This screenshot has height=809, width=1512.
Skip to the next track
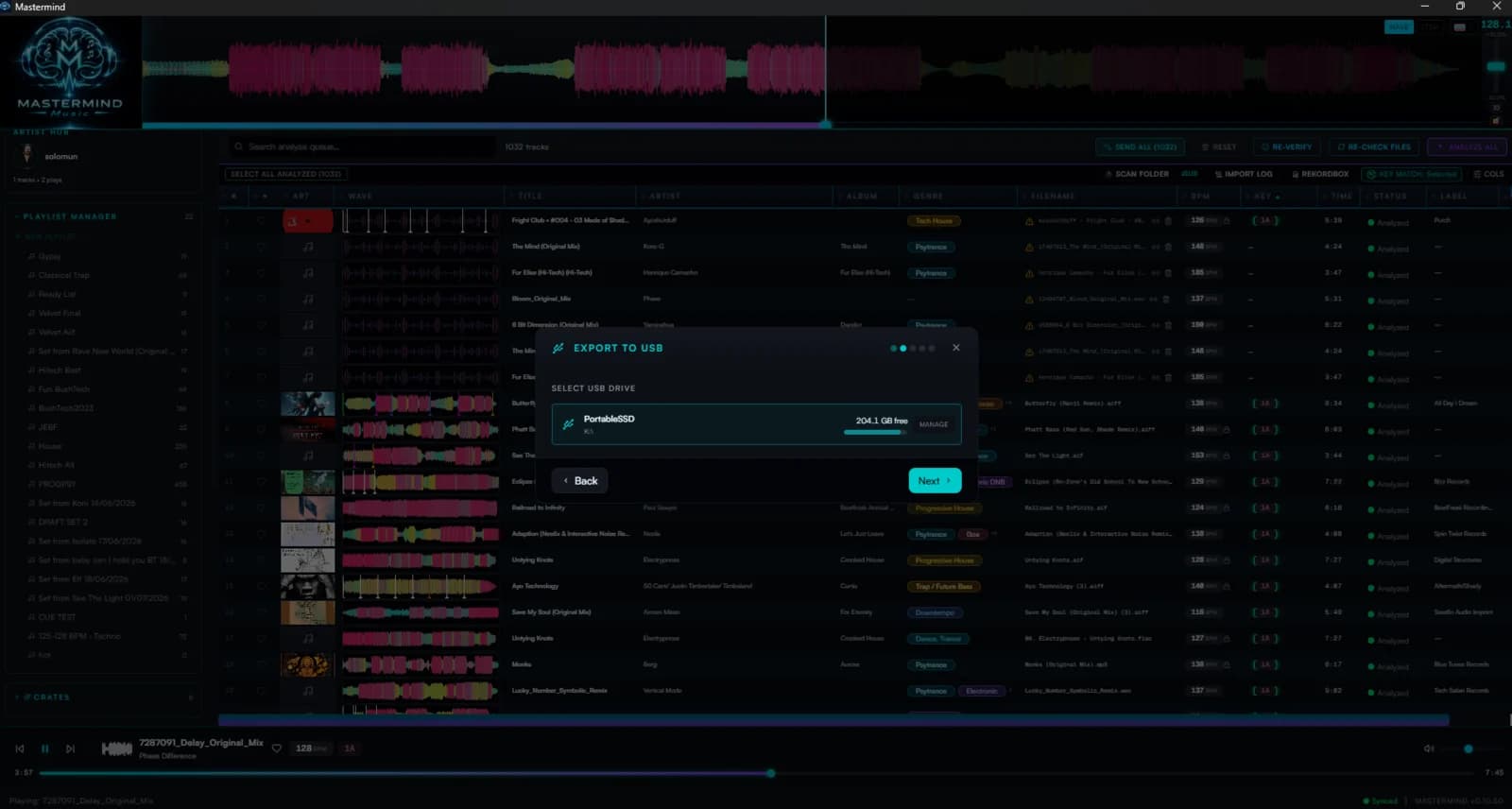70,749
